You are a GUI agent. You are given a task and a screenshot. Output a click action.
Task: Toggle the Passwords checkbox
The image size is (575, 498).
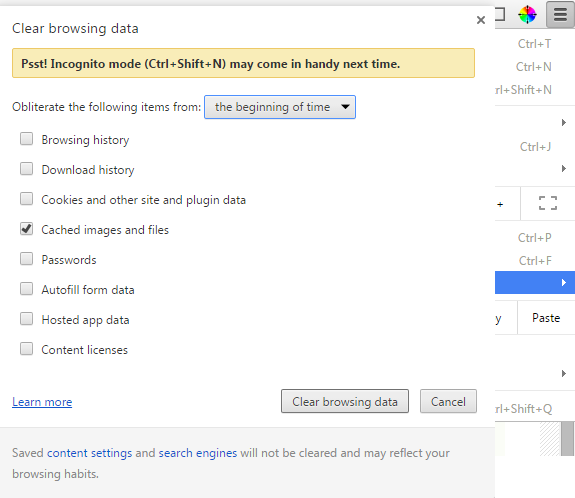coord(26,259)
